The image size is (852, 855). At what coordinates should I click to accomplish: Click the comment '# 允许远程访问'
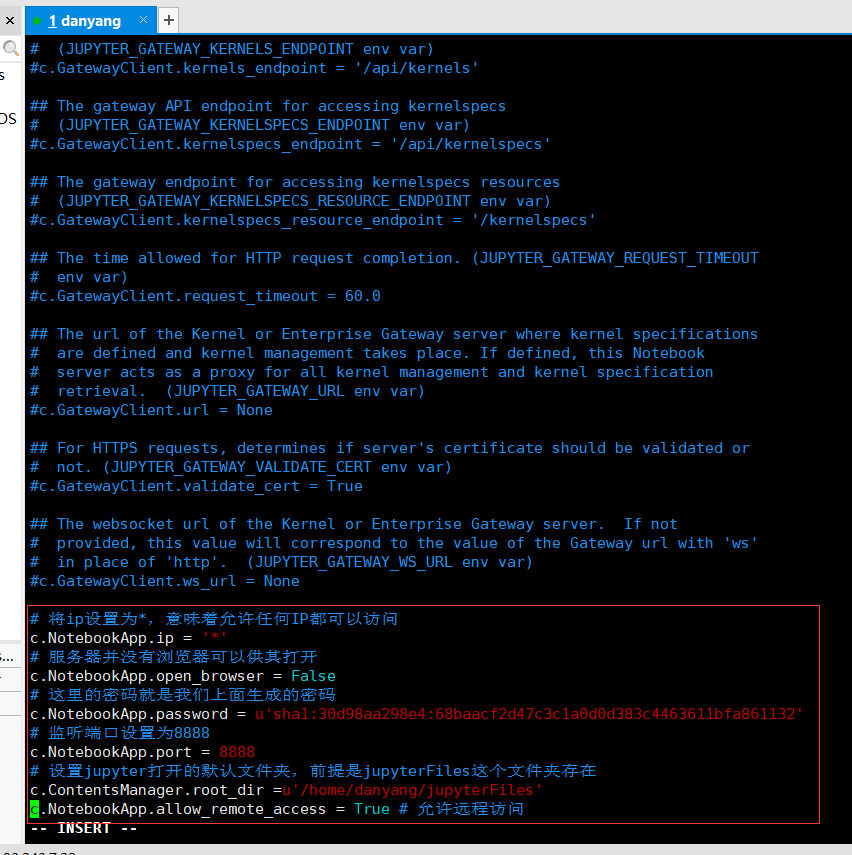point(461,809)
